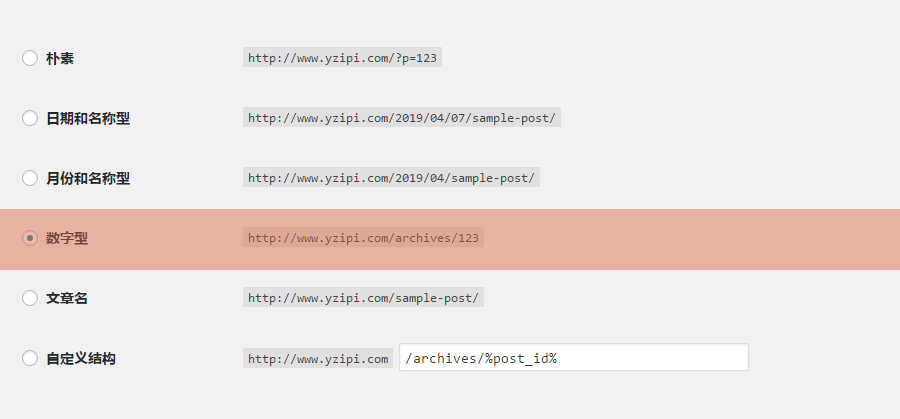This screenshot has height=419, width=900.
Task: Choose the 日期和名称型 radio option
Action: click(x=30, y=118)
